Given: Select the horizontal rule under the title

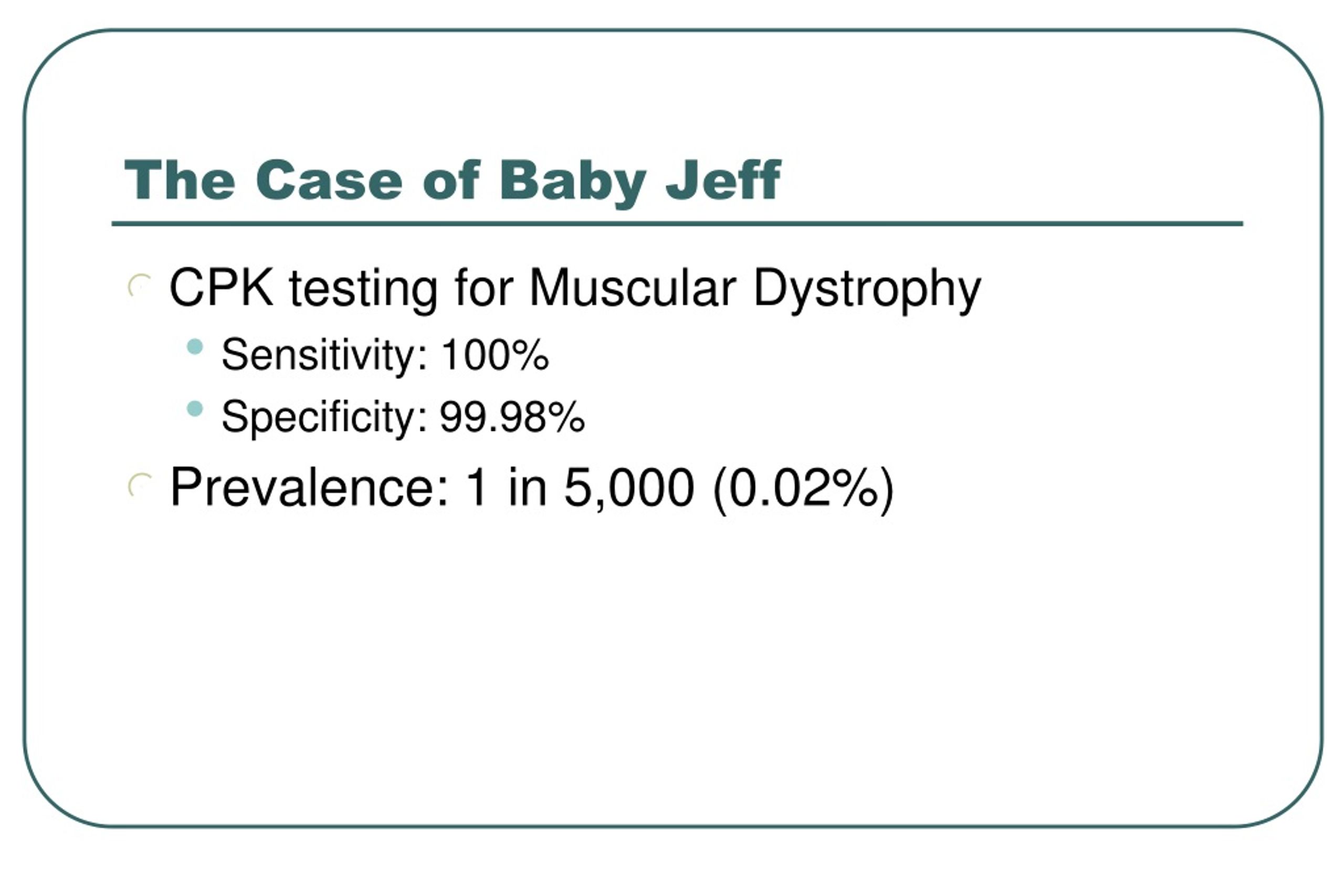Looking at the screenshot, I should 677,224.
